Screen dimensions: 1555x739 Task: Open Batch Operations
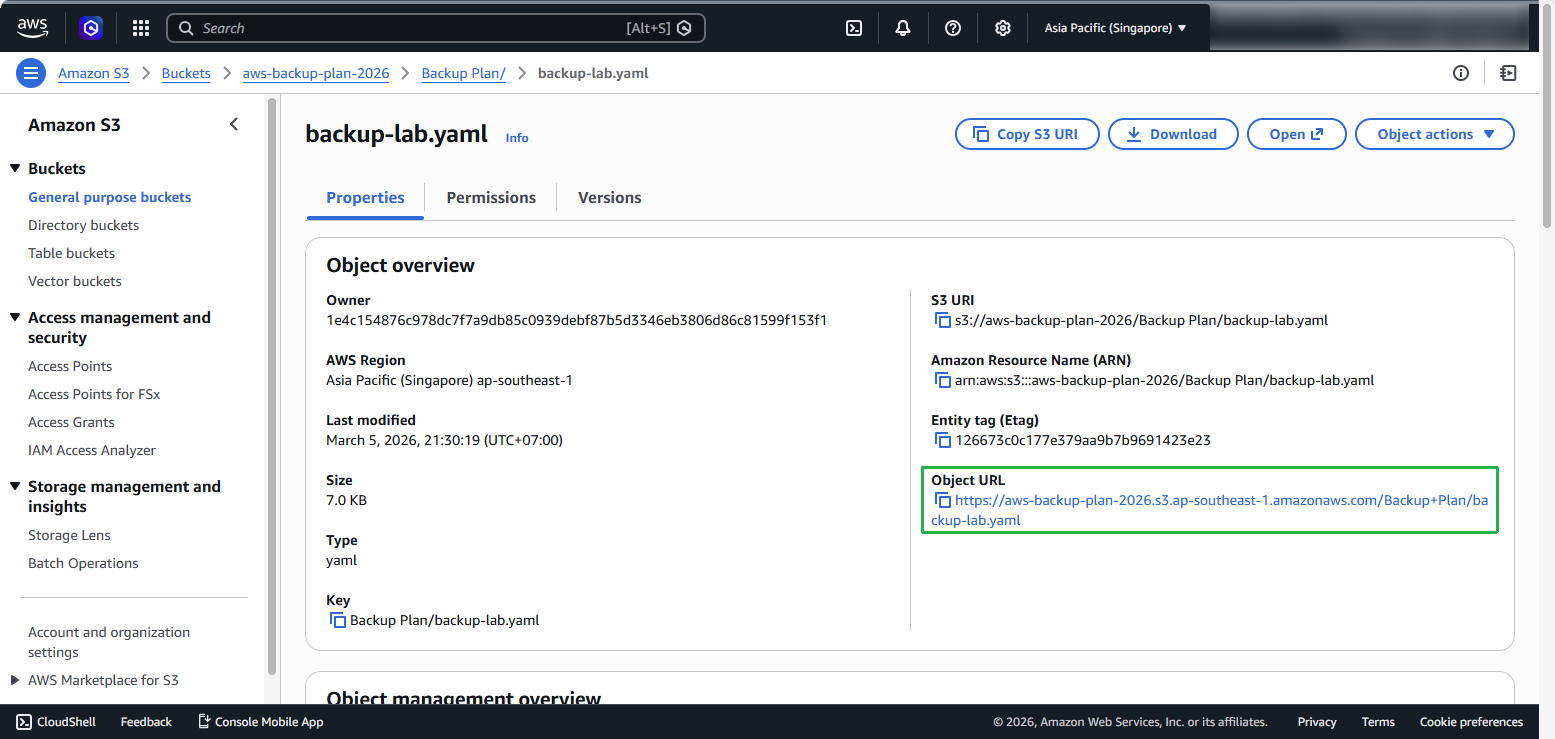[84, 564]
